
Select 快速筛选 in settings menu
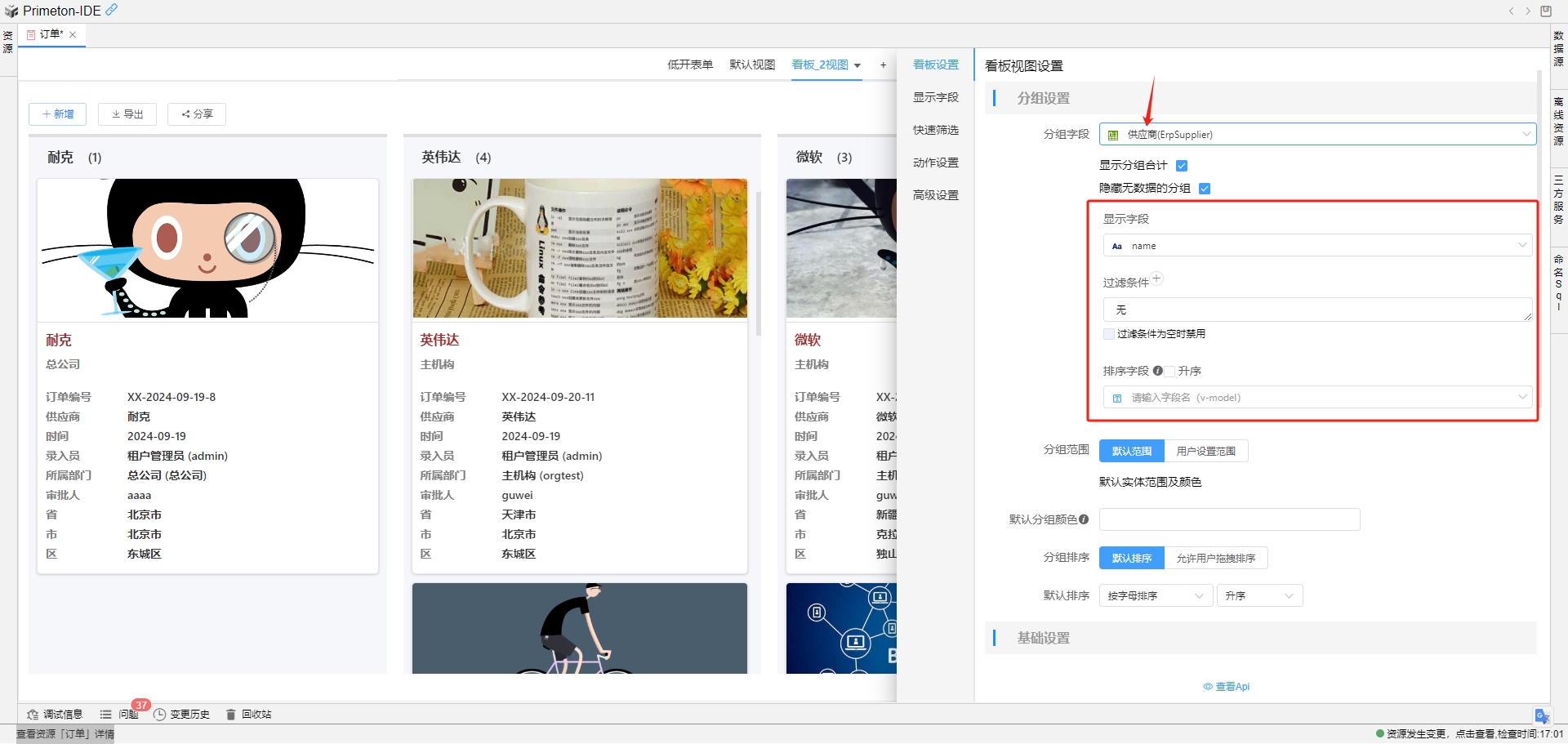936,131
